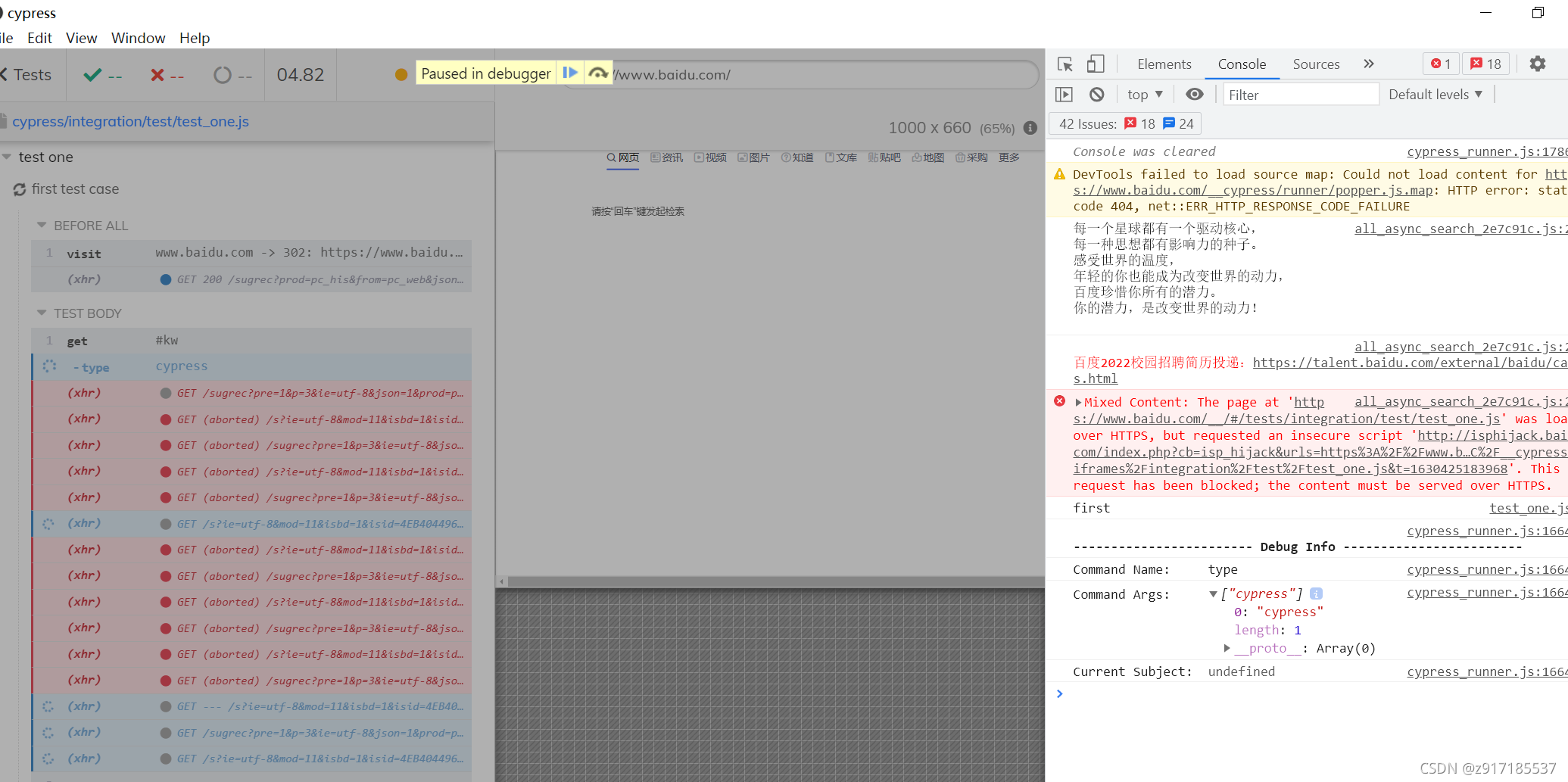Click 采购 tab in Baidu preview

coord(971,157)
